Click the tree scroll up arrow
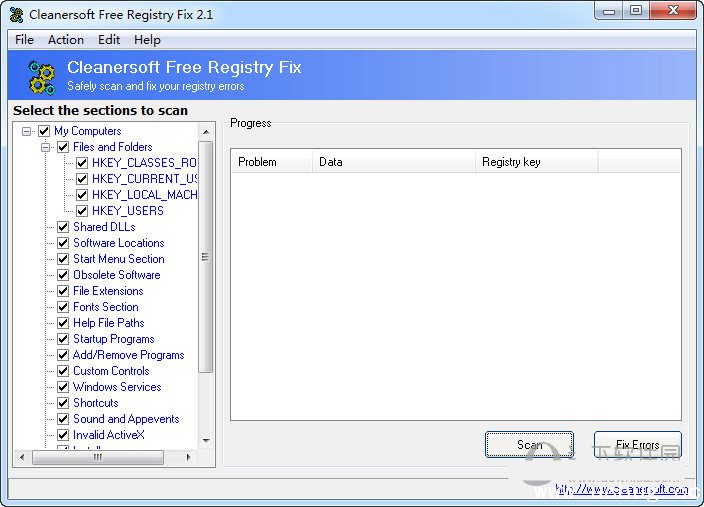The height and width of the screenshot is (507, 704). point(206,131)
